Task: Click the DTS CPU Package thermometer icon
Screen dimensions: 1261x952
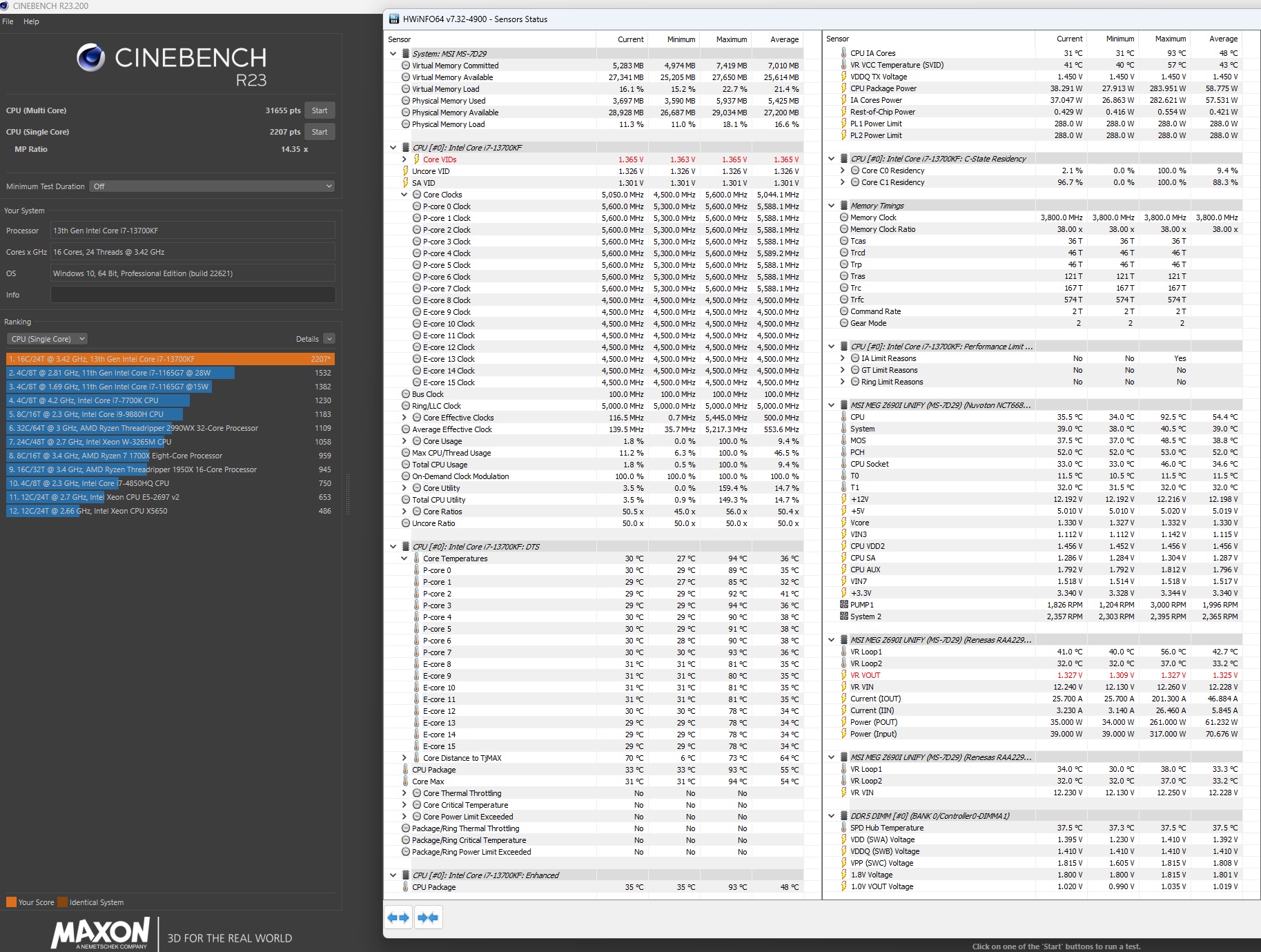Action: 406,770
